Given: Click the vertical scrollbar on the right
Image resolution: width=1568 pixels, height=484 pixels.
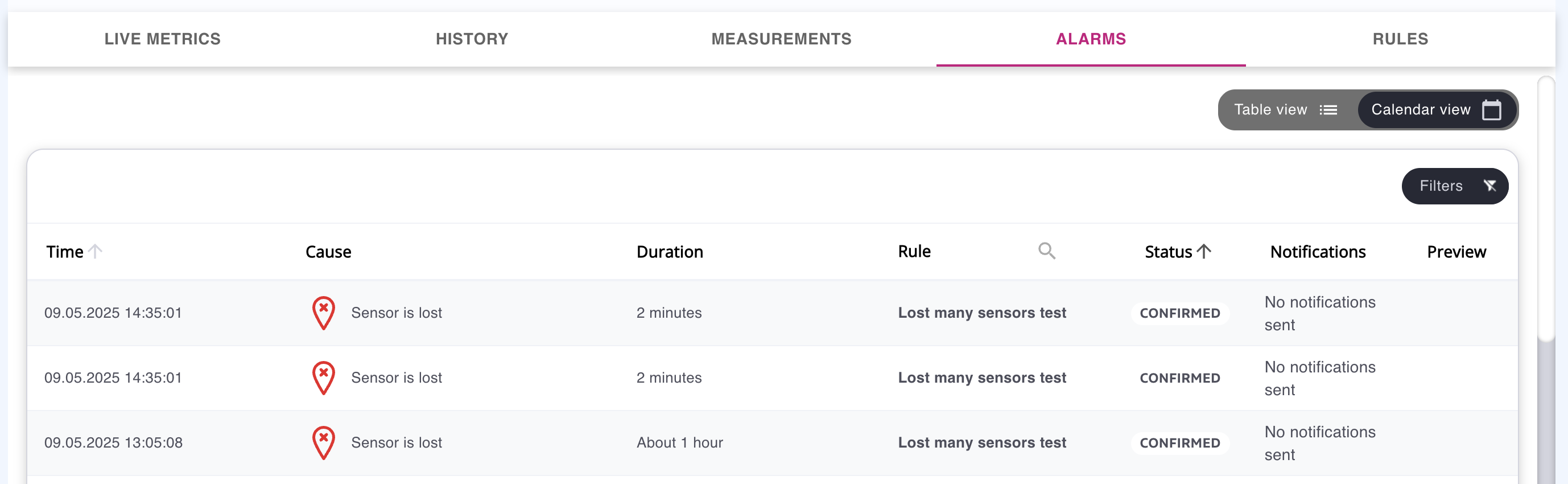Looking at the screenshot, I should [1545, 207].
